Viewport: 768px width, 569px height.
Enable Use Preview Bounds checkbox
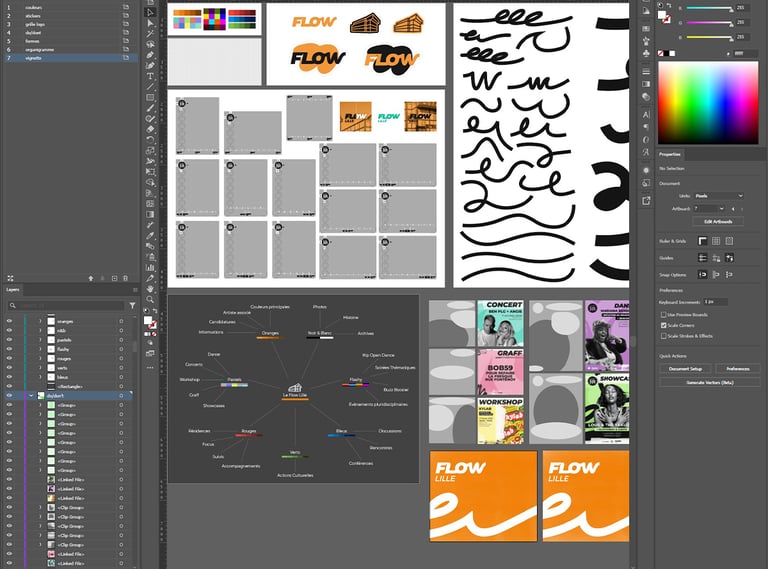tap(664, 315)
